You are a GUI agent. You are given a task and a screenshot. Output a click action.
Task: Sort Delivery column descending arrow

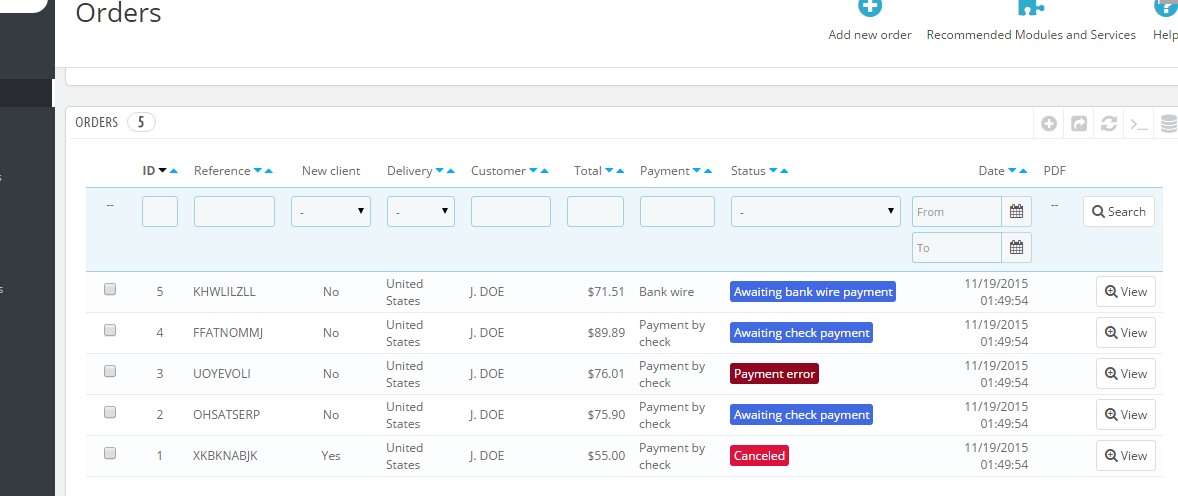point(439,171)
